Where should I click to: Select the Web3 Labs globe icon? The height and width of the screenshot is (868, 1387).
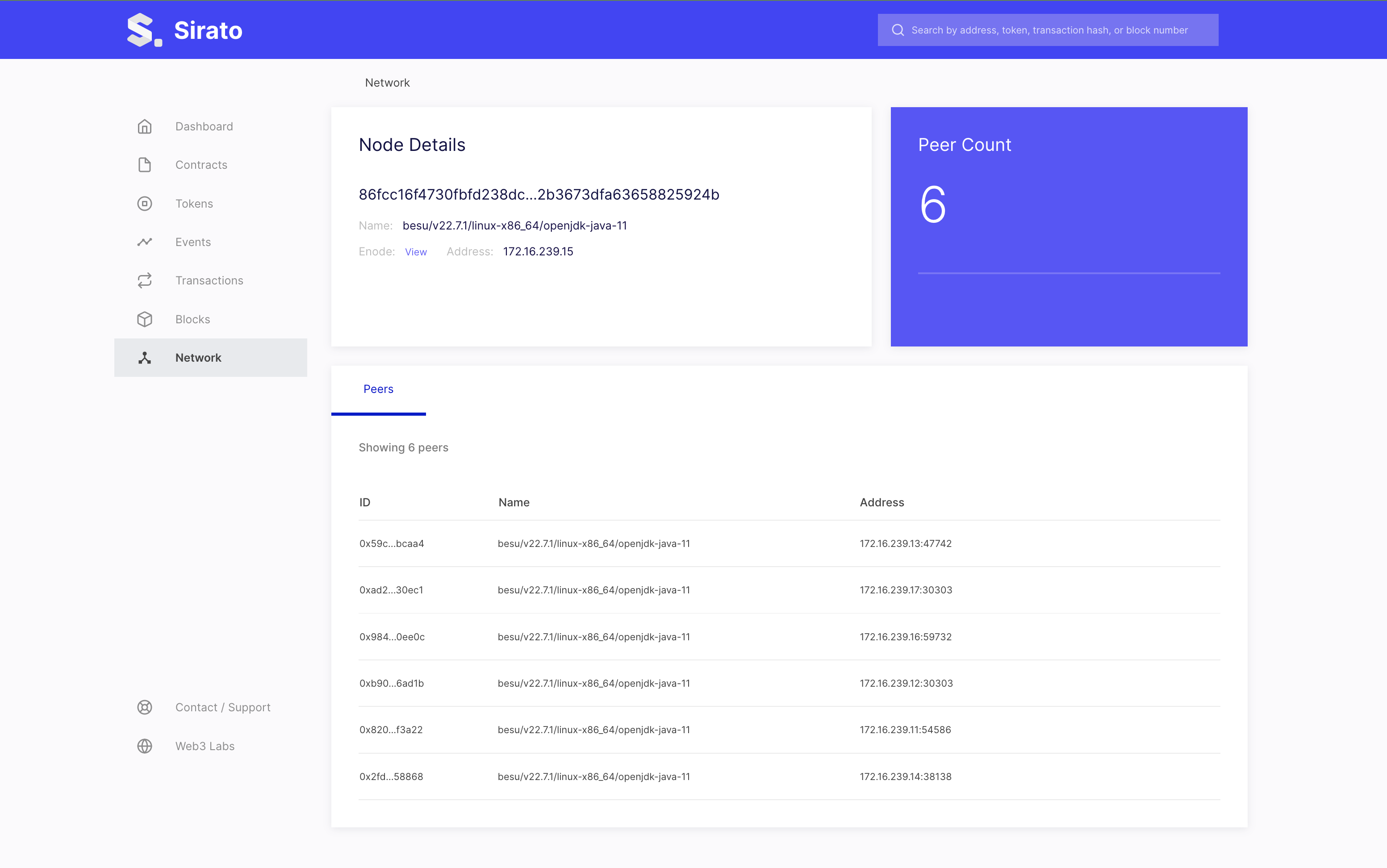(144, 746)
